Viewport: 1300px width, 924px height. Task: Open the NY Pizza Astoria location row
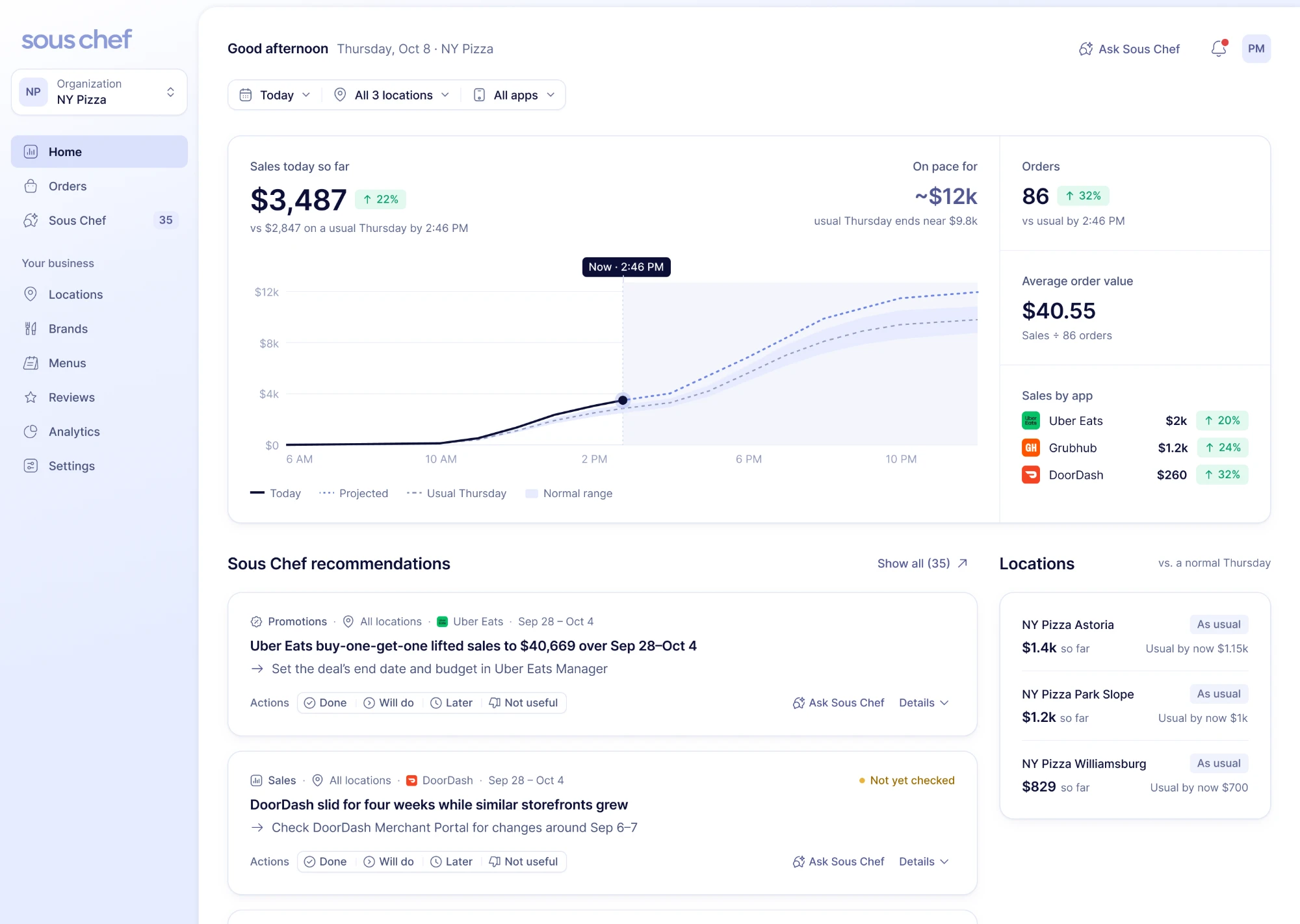pos(1135,636)
